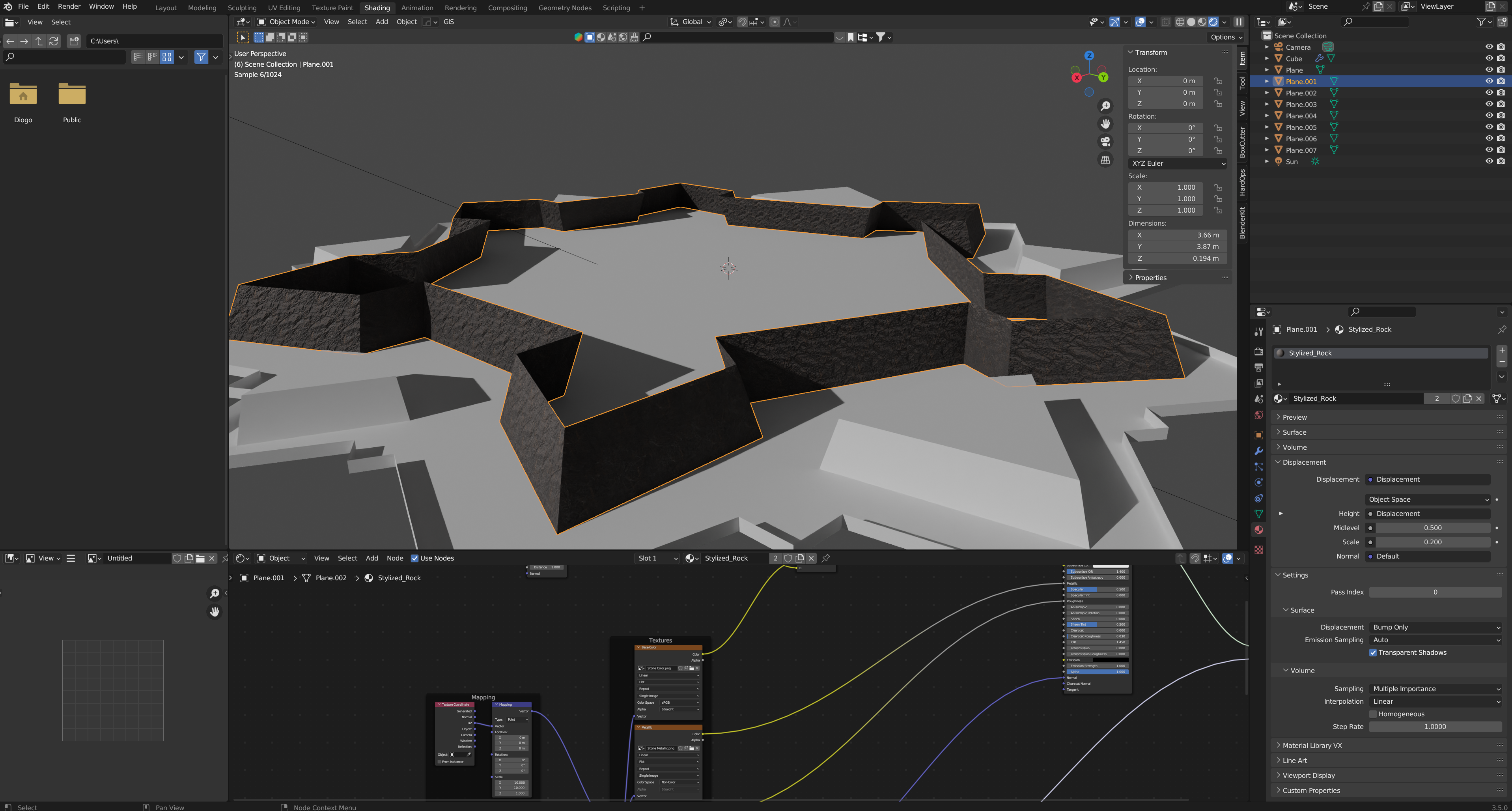
Task: Toggle camera view in the viewport
Action: 1105,142
